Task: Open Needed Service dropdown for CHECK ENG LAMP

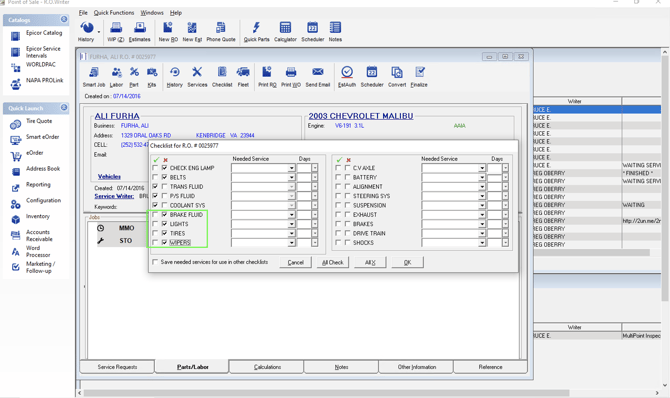Action: tap(291, 168)
